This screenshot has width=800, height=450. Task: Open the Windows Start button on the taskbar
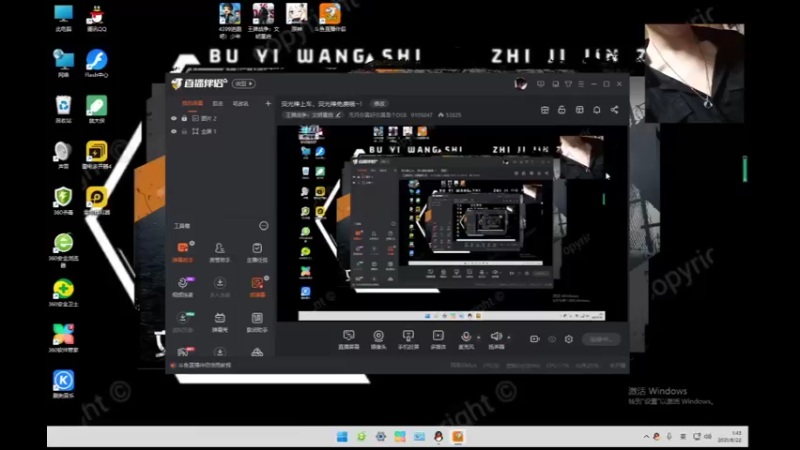click(x=342, y=437)
